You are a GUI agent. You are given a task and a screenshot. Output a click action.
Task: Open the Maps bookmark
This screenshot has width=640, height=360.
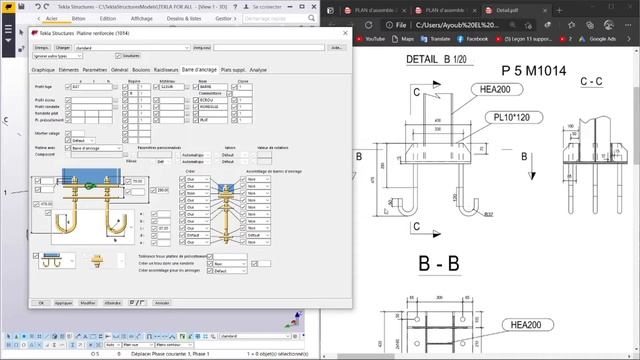coord(402,39)
